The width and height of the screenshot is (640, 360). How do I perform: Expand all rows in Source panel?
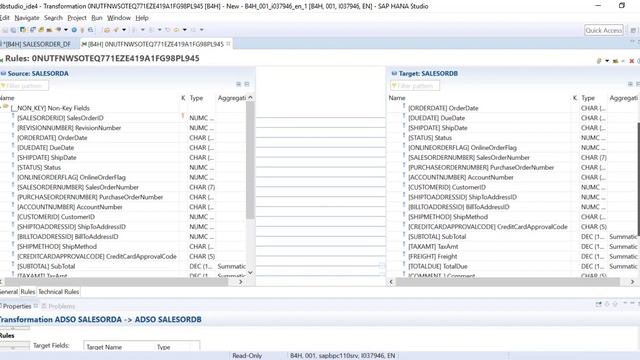pyautogui.click(x=238, y=84)
